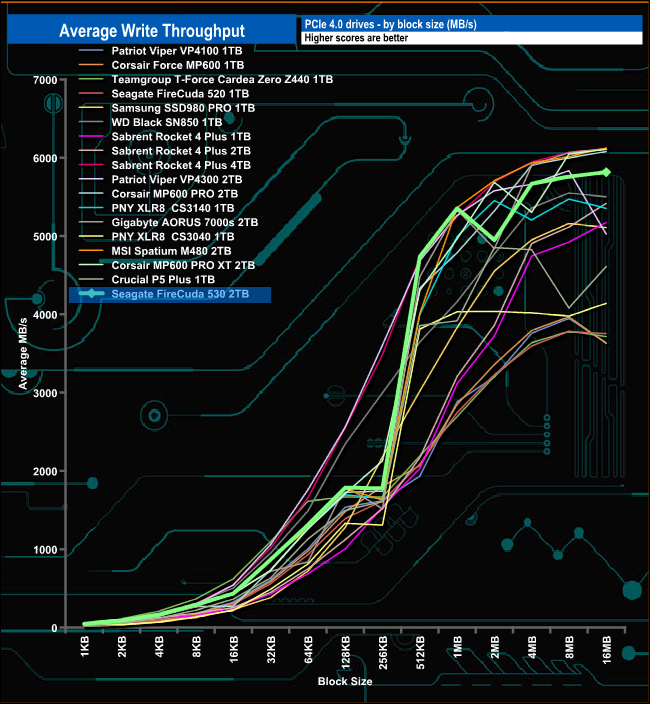The height and width of the screenshot is (704, 650).
Task: Click the Average Write Throughput title
Action: tap(152, 31)
